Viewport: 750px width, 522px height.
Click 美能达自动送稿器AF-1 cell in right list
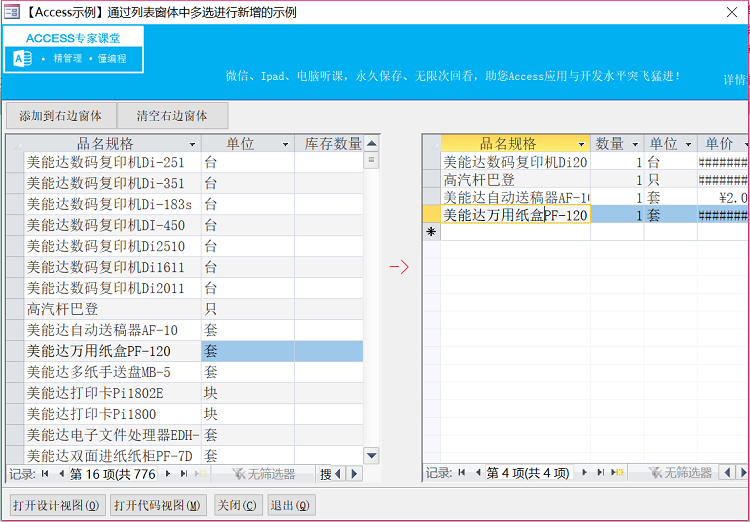pyautogui.click(x=515, y=198)
